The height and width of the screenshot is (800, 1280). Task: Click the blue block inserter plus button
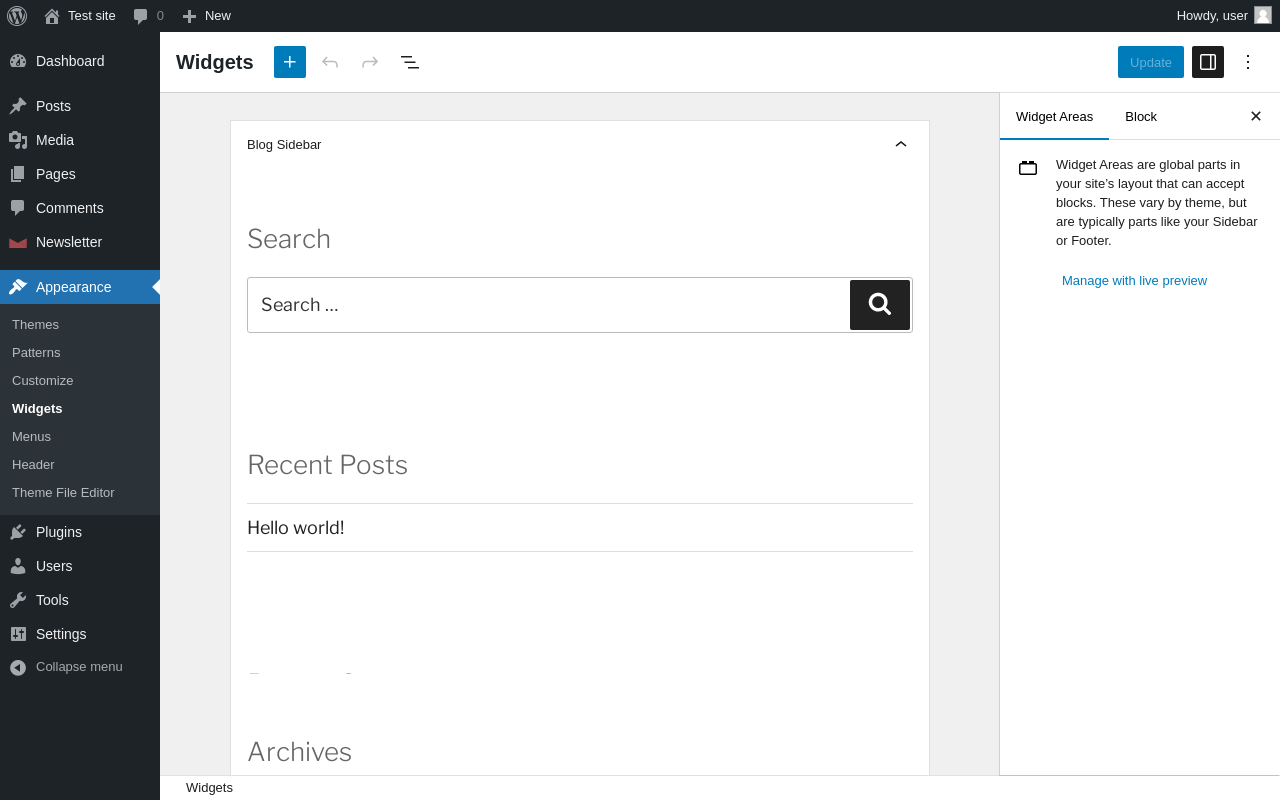coord(290,62)
